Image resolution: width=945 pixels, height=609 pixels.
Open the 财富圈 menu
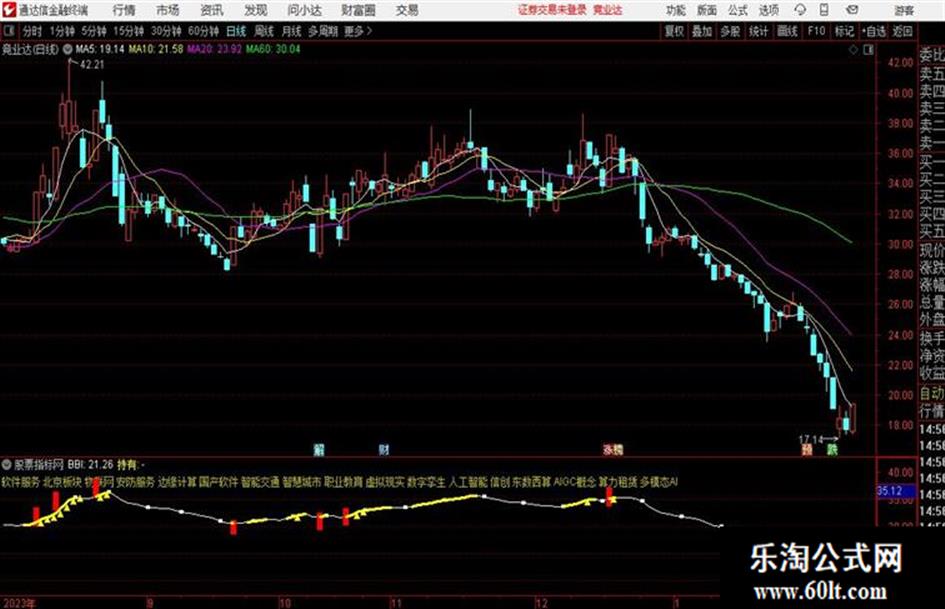pos(358,10)
